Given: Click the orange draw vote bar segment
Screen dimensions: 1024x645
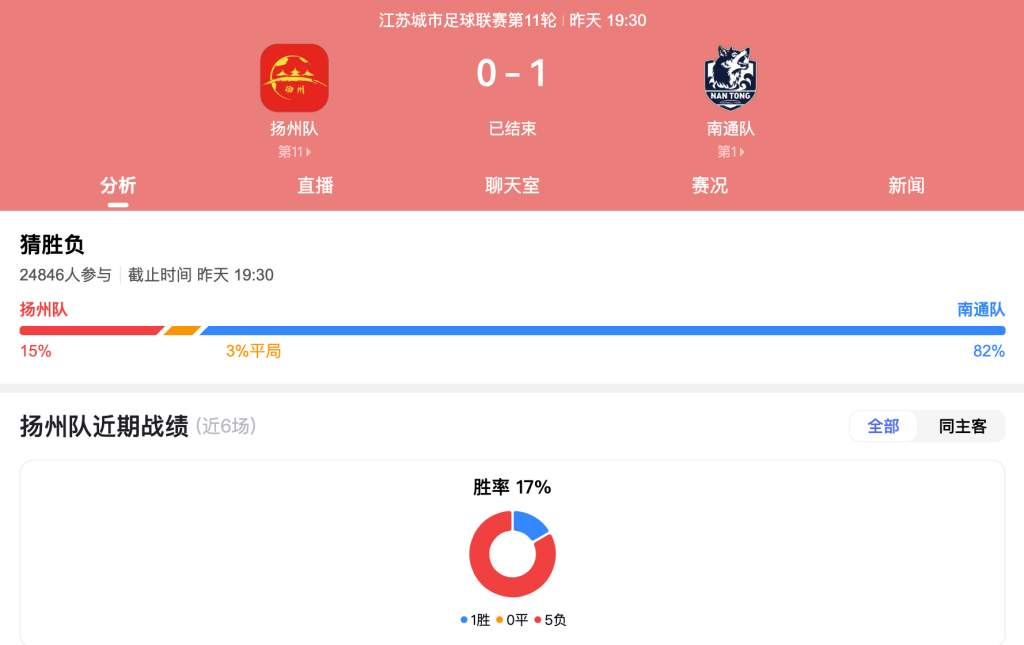Looking at the screenshot, I should pyautogui.click(x=182, y=330).
